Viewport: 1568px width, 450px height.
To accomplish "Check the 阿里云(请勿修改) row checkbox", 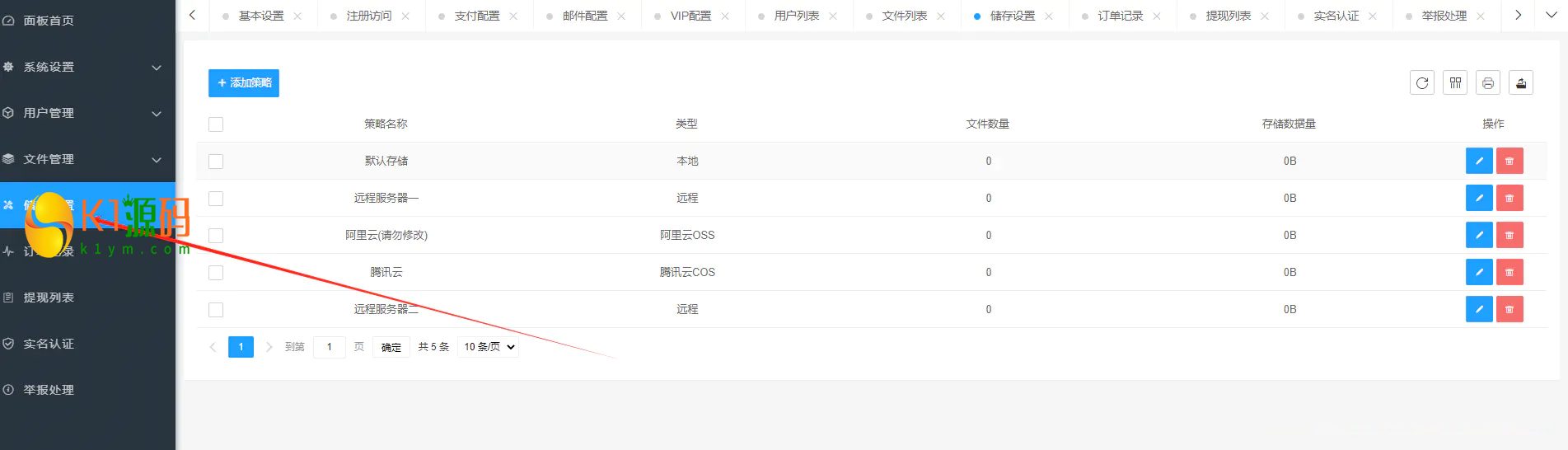I will pos(216,236).
